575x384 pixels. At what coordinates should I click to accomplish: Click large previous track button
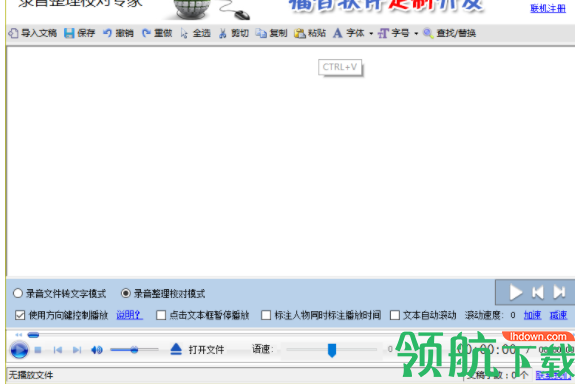point(538,292)
